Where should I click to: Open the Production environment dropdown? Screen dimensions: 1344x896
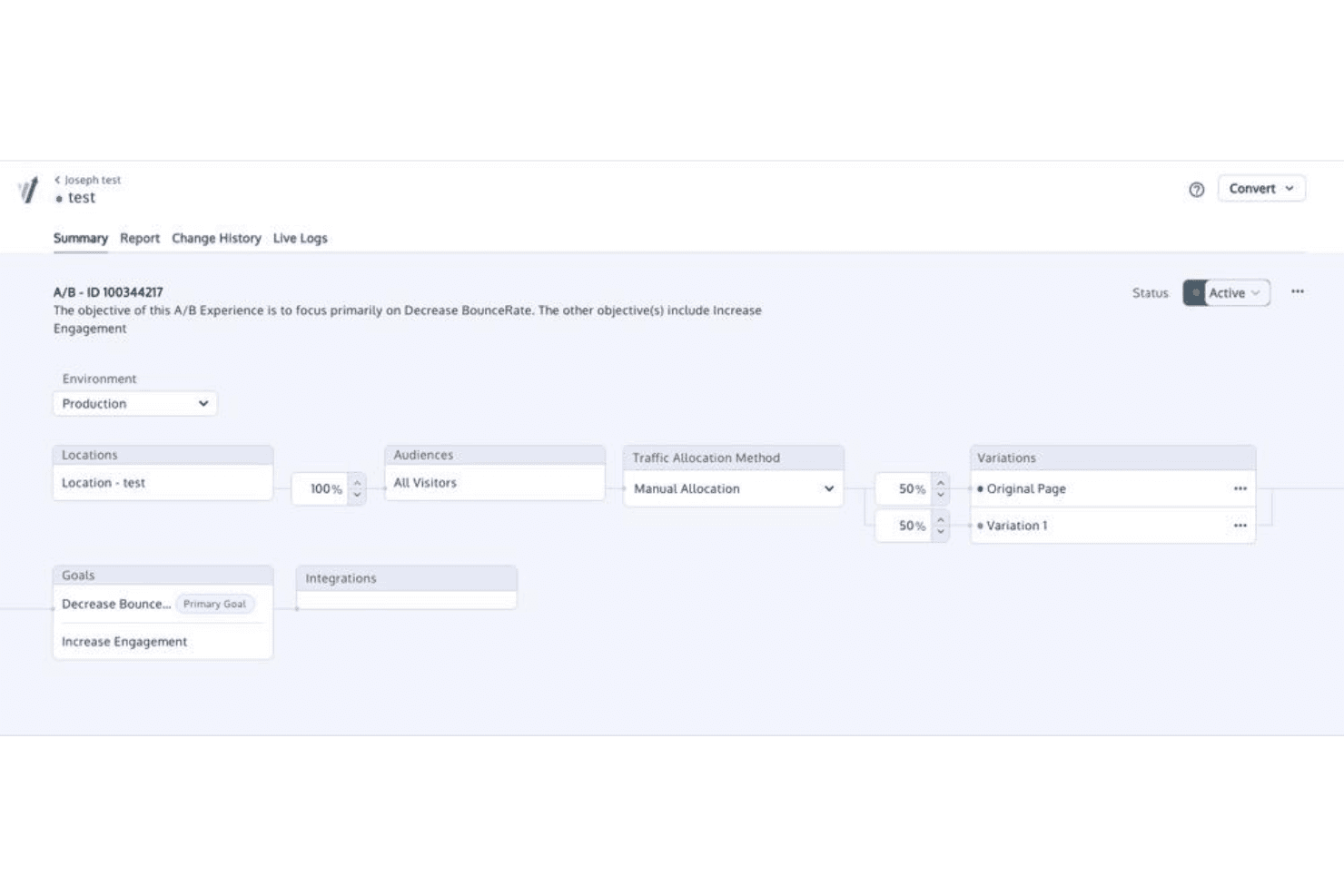coord(134,403)
